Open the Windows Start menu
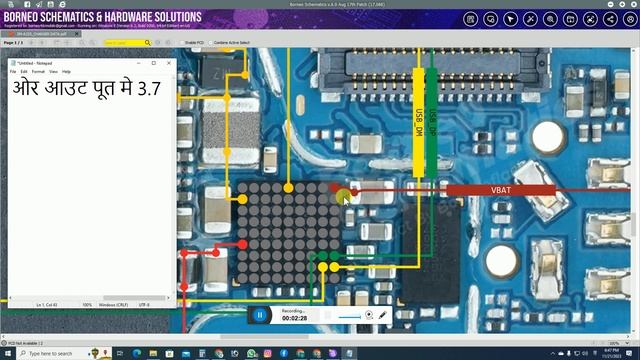 point(7,353)
